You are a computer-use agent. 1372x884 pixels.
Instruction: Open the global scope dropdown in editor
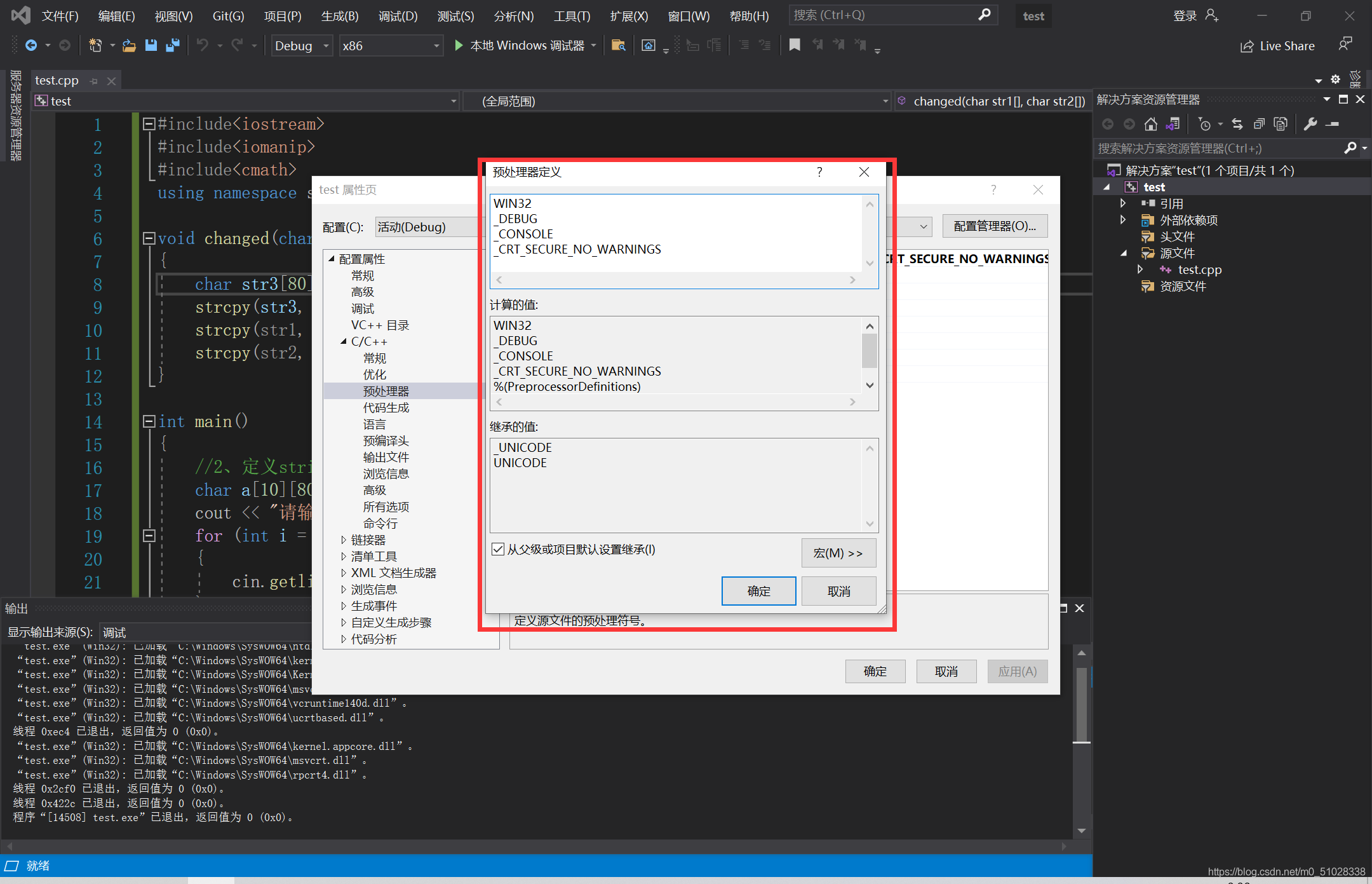[x=677, y=101]
